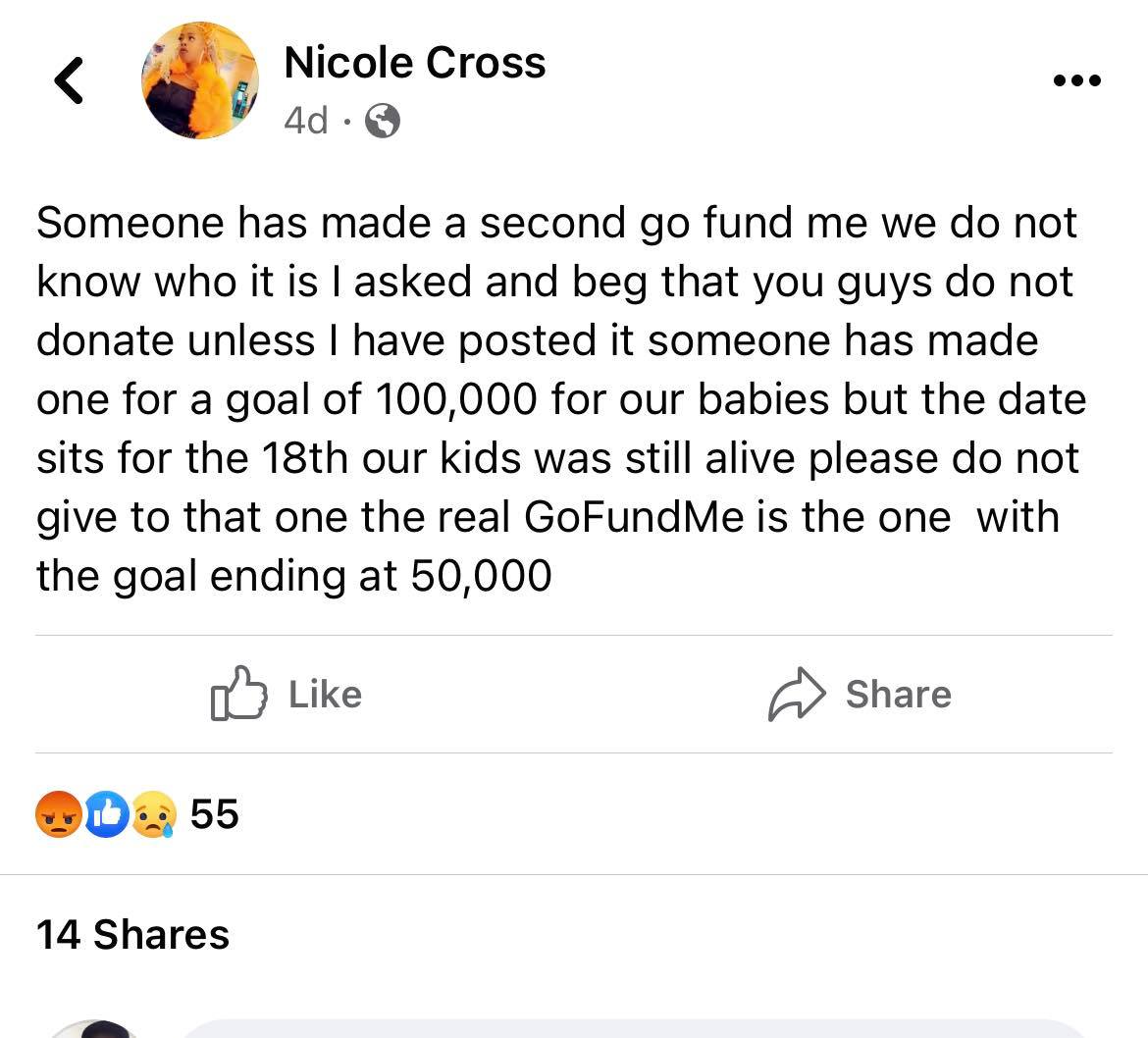
Task: Go back using the left arrow
Action: 69,80
